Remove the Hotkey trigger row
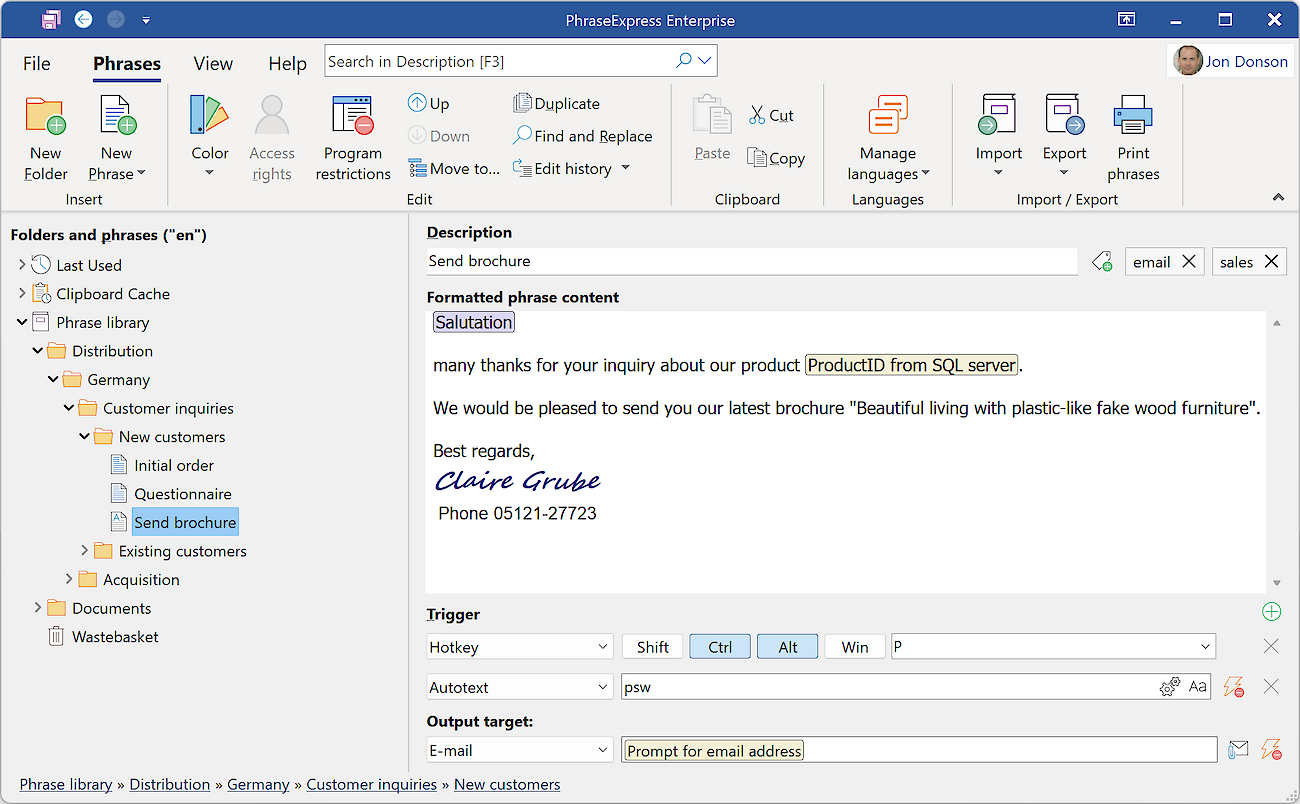The image size is (1300, 804). pyautogui.click(x=1271, y=647)
